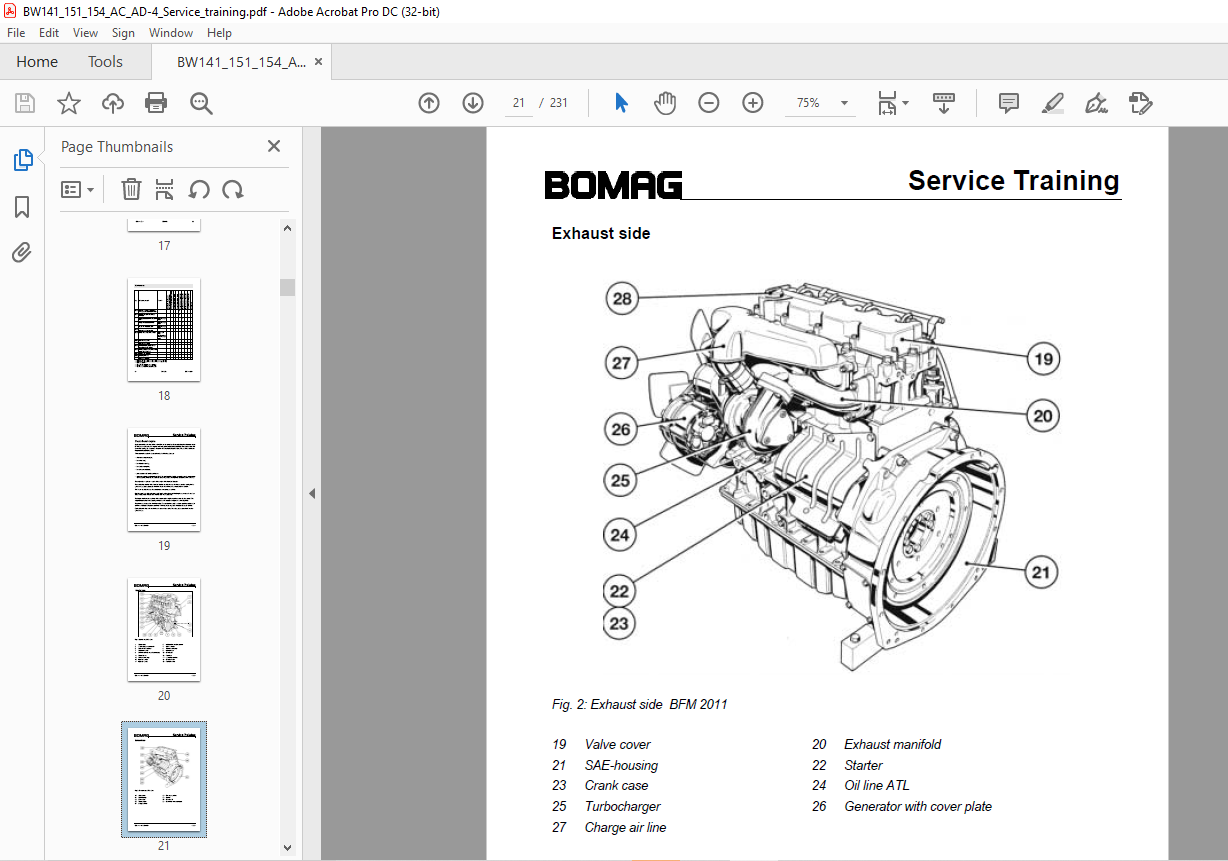This screenshot has height=861, width=1228.
Task: Open the File menu
Action: 16,33
